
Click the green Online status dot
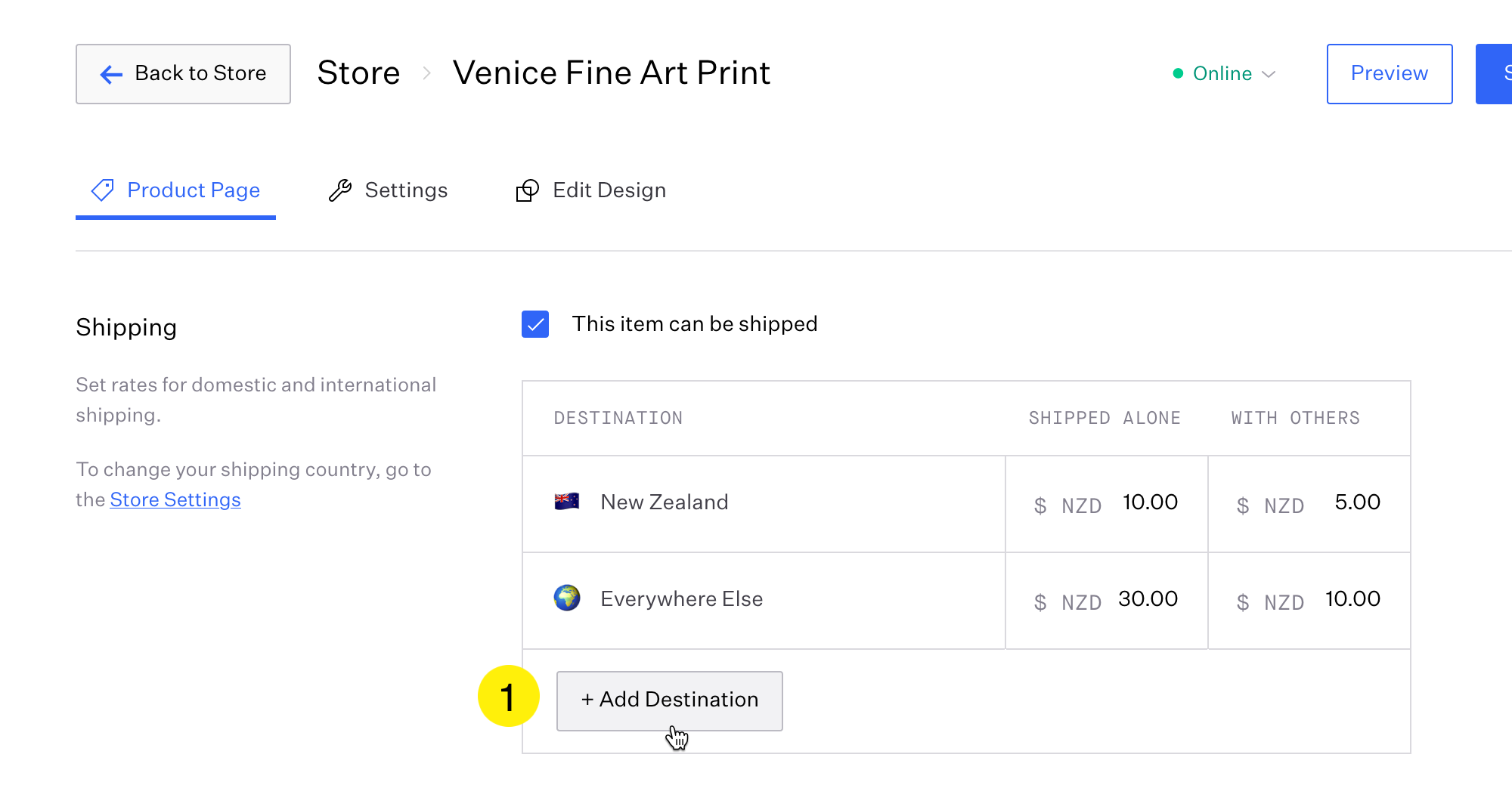[1178, 73]
